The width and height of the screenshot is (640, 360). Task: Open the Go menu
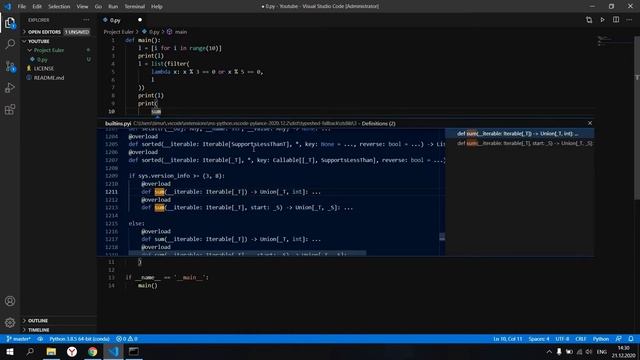[98, 6]
